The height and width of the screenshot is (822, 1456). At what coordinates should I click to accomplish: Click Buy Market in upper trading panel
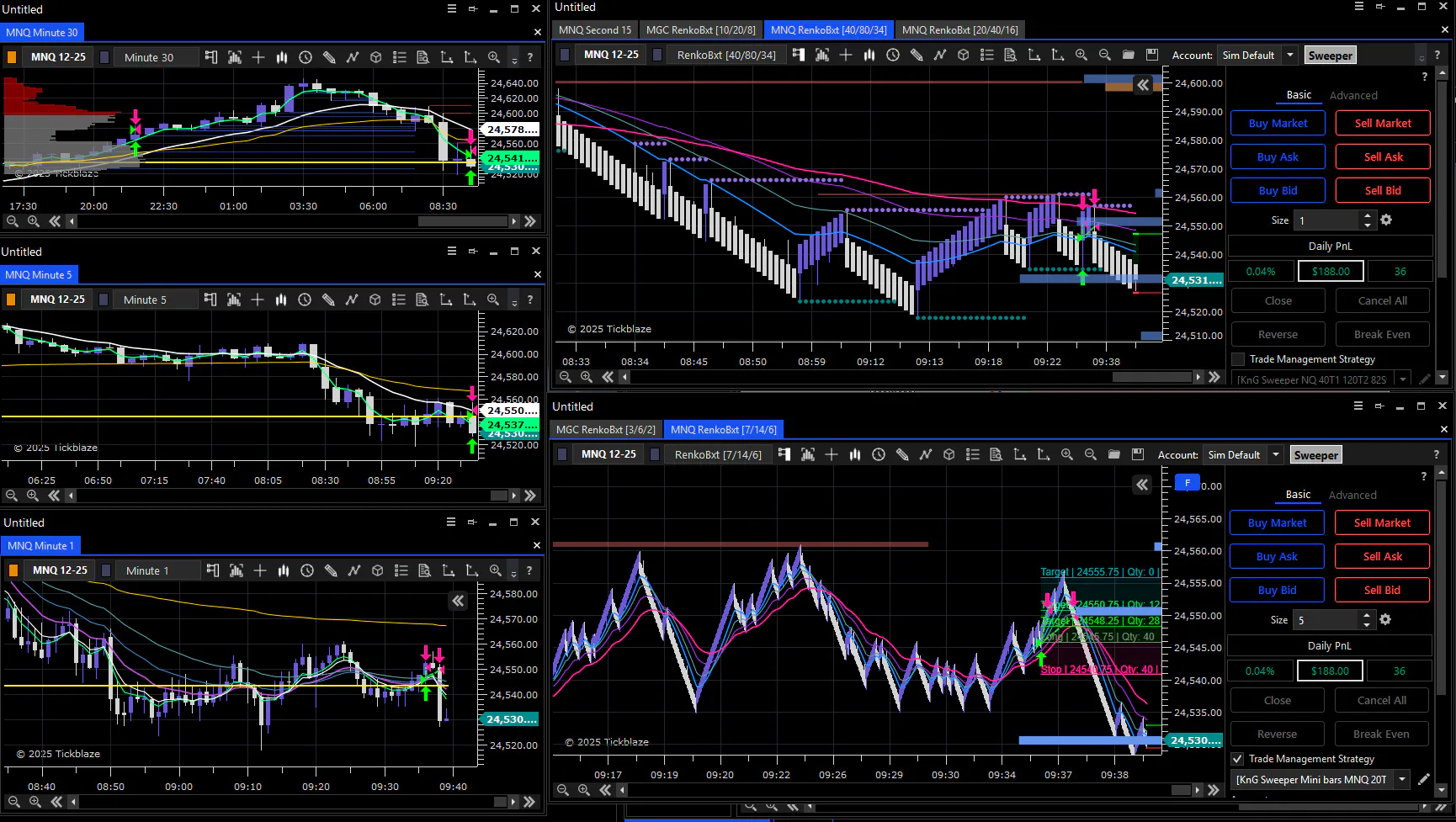(x=1278, y=123)
